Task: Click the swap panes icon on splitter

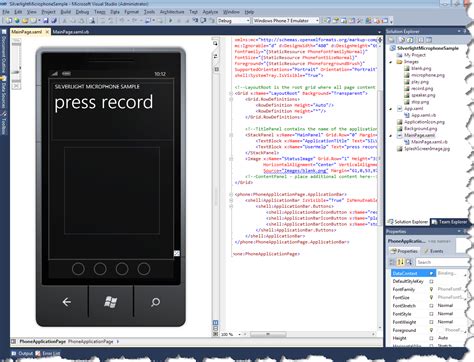Action: pyautogui.click(x=216, y=56)
